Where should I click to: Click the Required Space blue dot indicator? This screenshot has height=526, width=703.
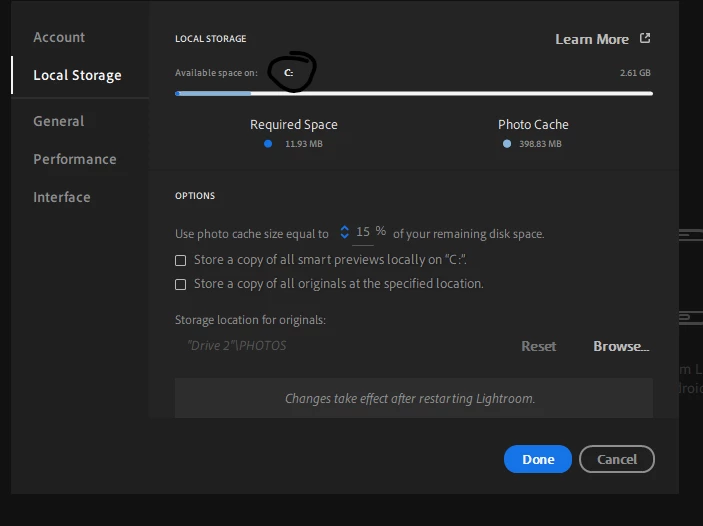(268, 144)
